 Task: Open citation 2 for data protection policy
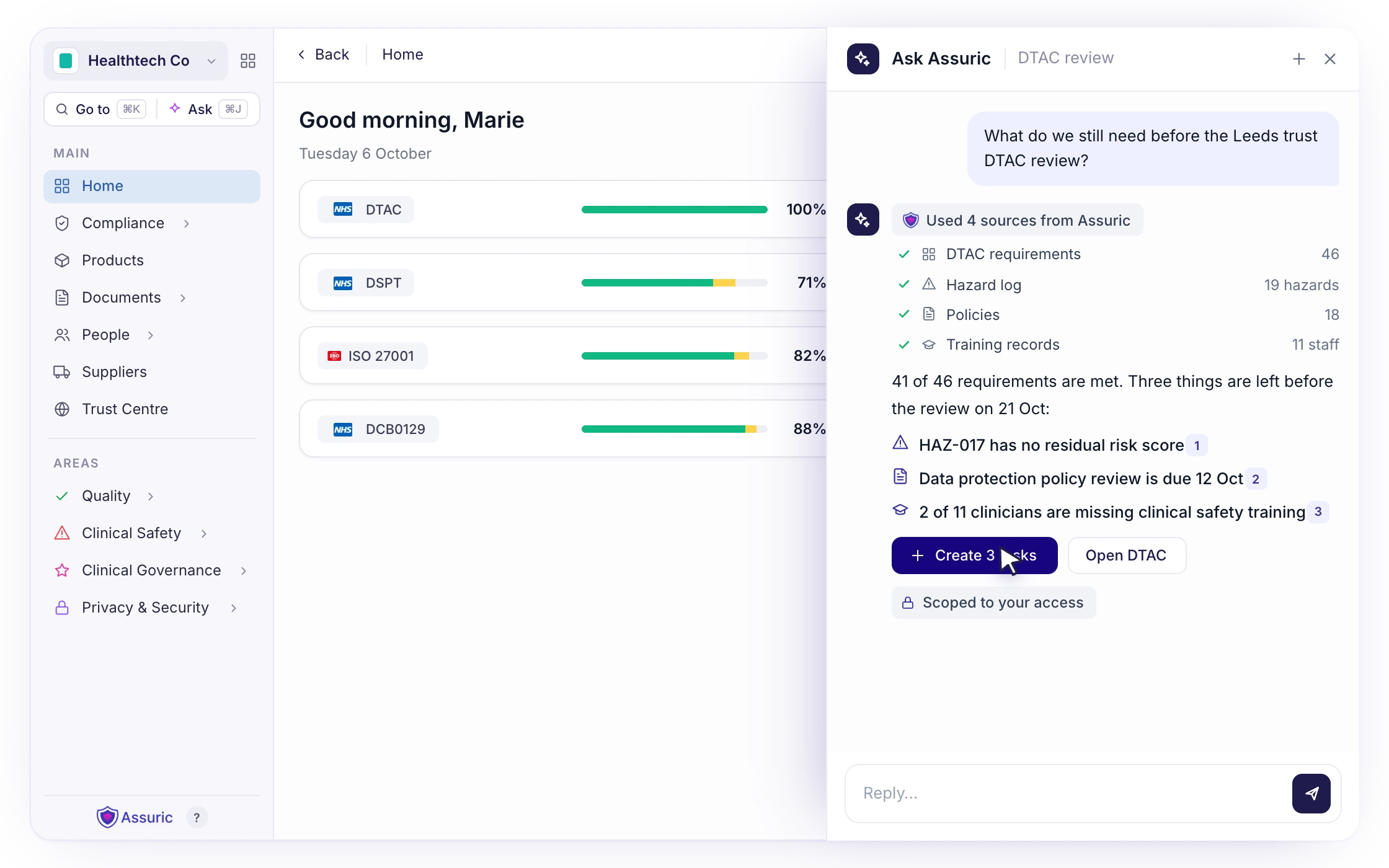click(x=1256, y=479)
